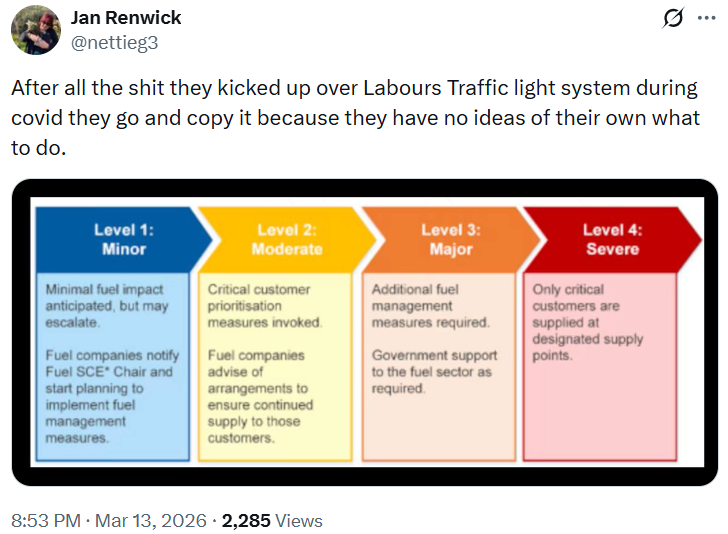Viewport: 728px width, 534px height.
Task: Click the orange Level 3: Major arrow
Action: [450, 239]
